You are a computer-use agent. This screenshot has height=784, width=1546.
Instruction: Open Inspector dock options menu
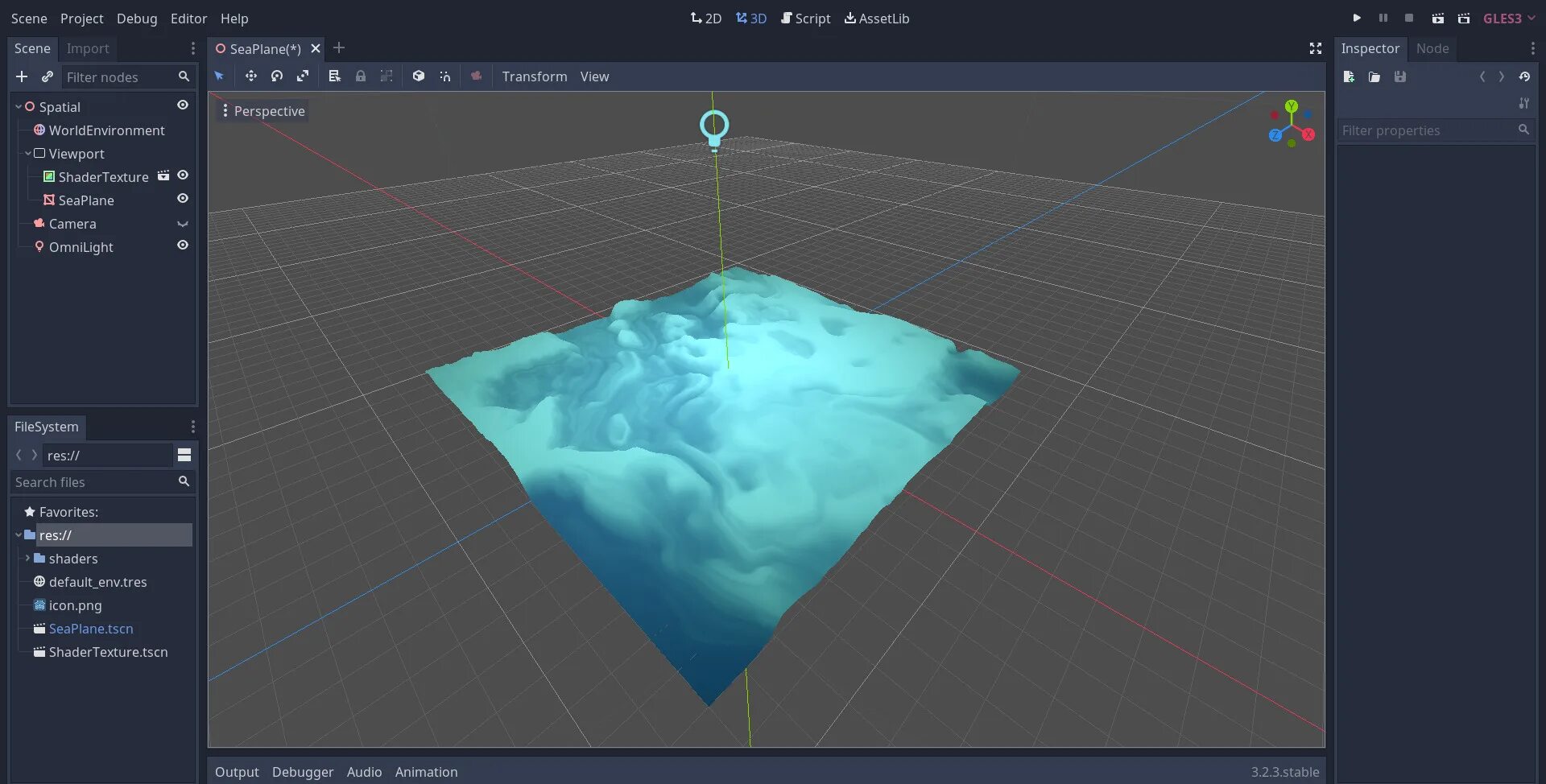1532,48
